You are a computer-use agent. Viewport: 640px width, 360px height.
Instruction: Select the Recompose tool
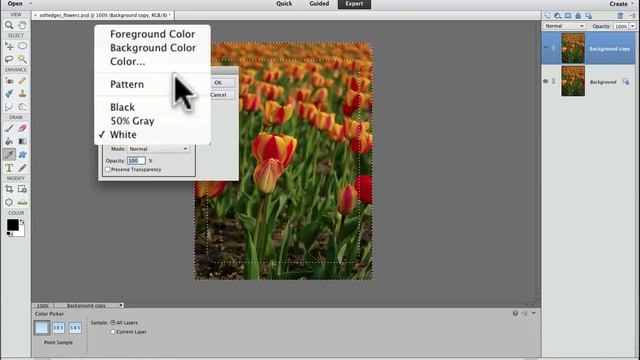[x=22, y=189]
